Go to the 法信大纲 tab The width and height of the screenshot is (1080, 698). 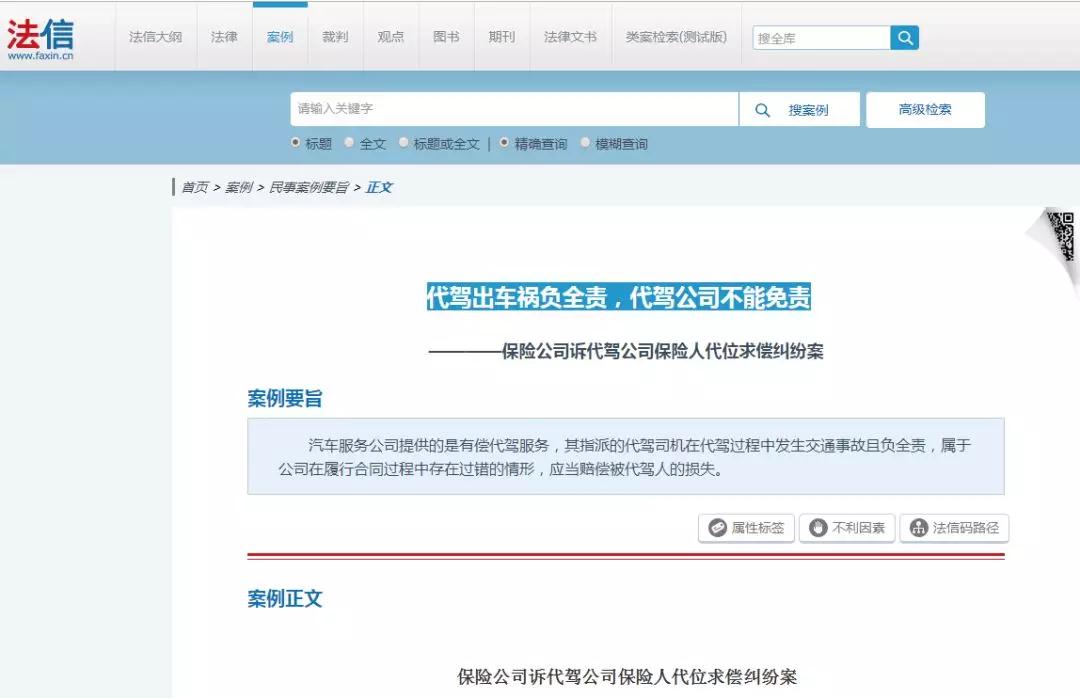(x=155, y=37)
